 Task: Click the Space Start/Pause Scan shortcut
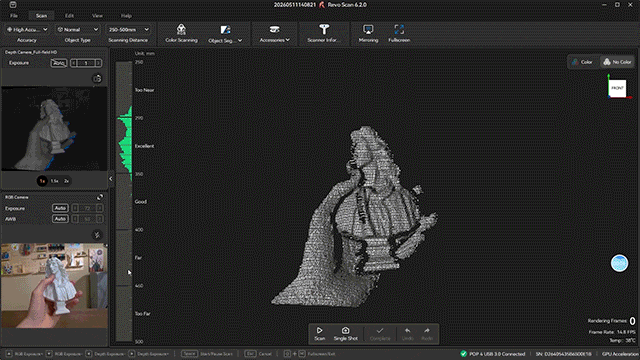tap(207, 353)
